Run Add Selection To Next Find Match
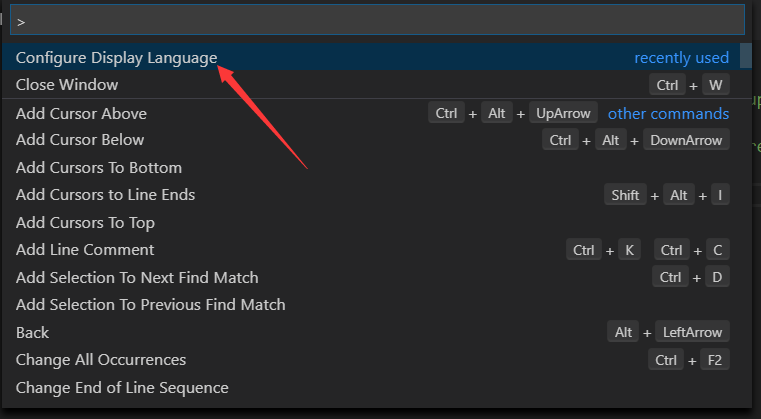This screenshot has width=761, height=419. [137, 277]
